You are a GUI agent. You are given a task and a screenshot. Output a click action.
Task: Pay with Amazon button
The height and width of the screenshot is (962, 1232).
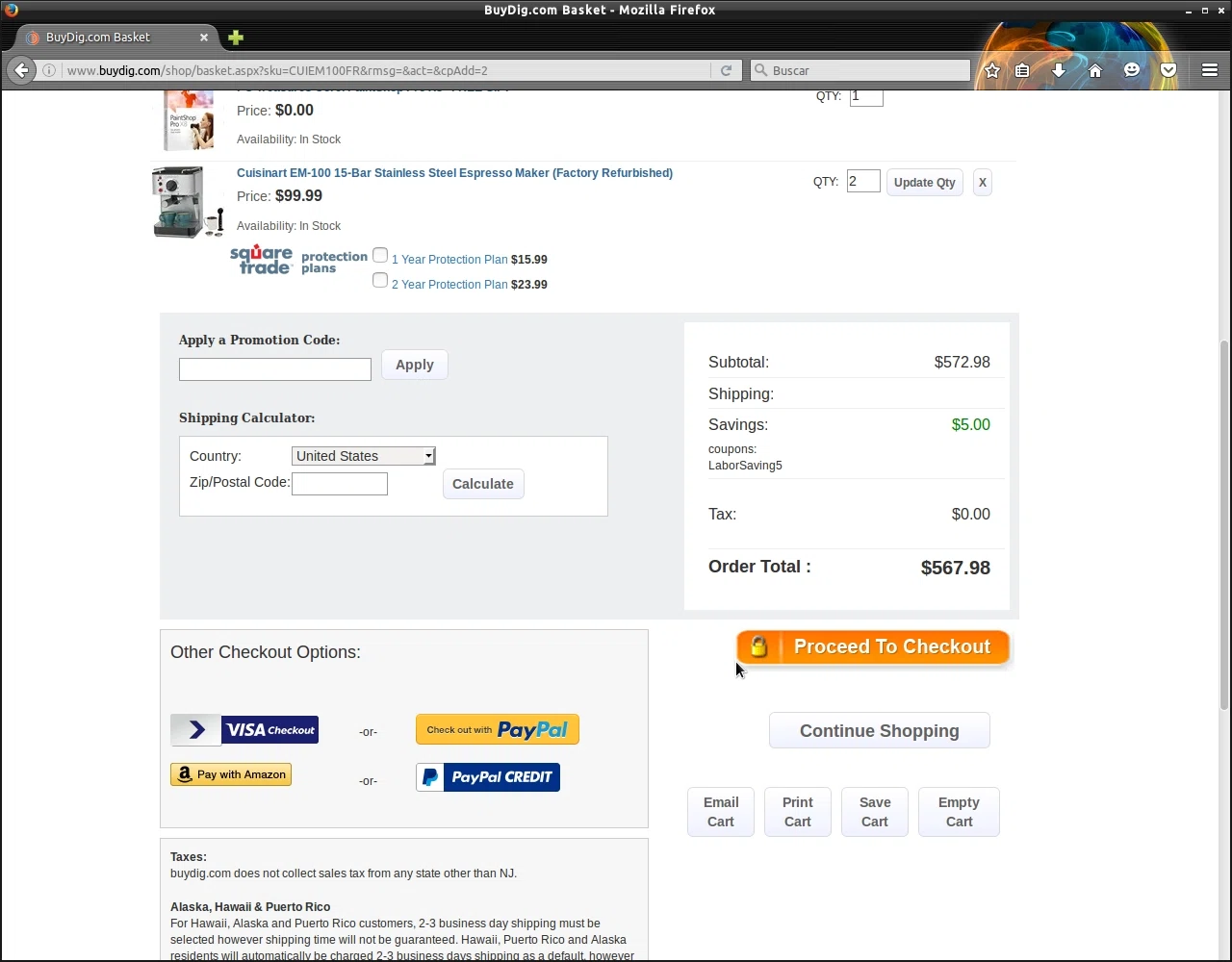click(231, 774)
